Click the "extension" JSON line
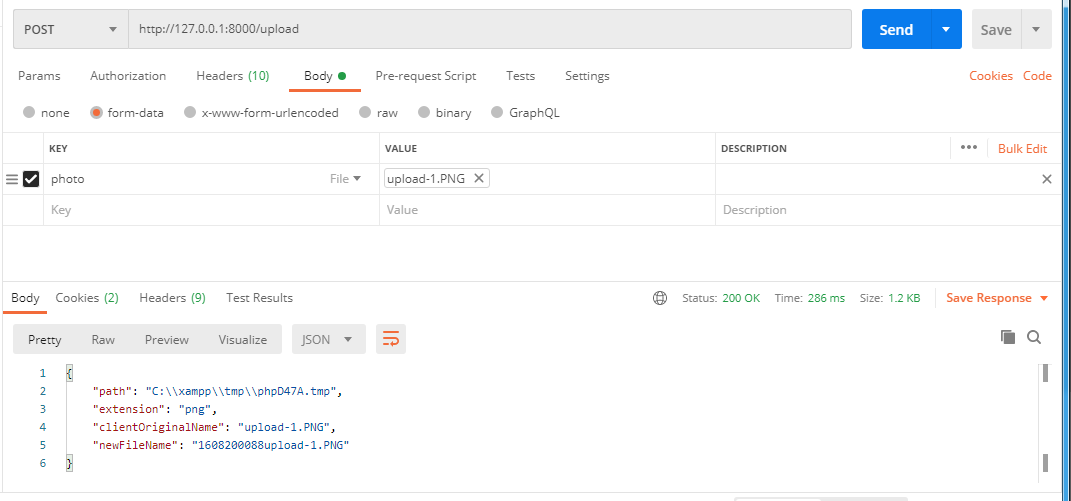 pos(154,409)
